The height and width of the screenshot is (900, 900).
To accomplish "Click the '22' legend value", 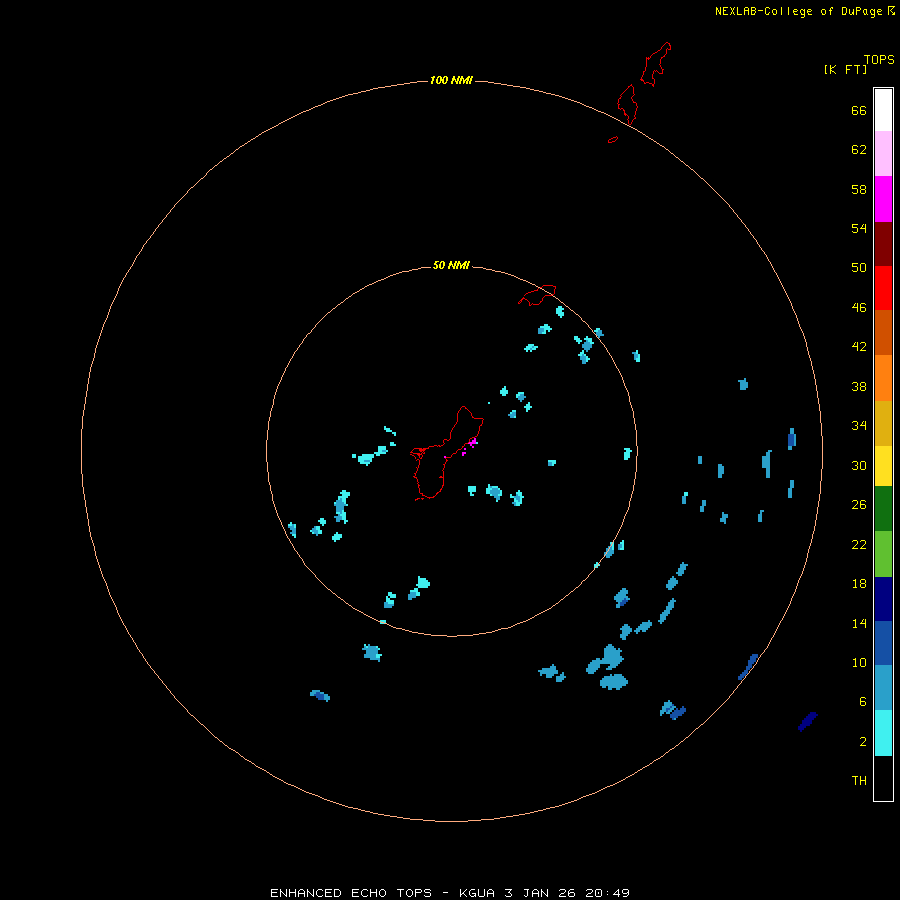I will point(859,544).
